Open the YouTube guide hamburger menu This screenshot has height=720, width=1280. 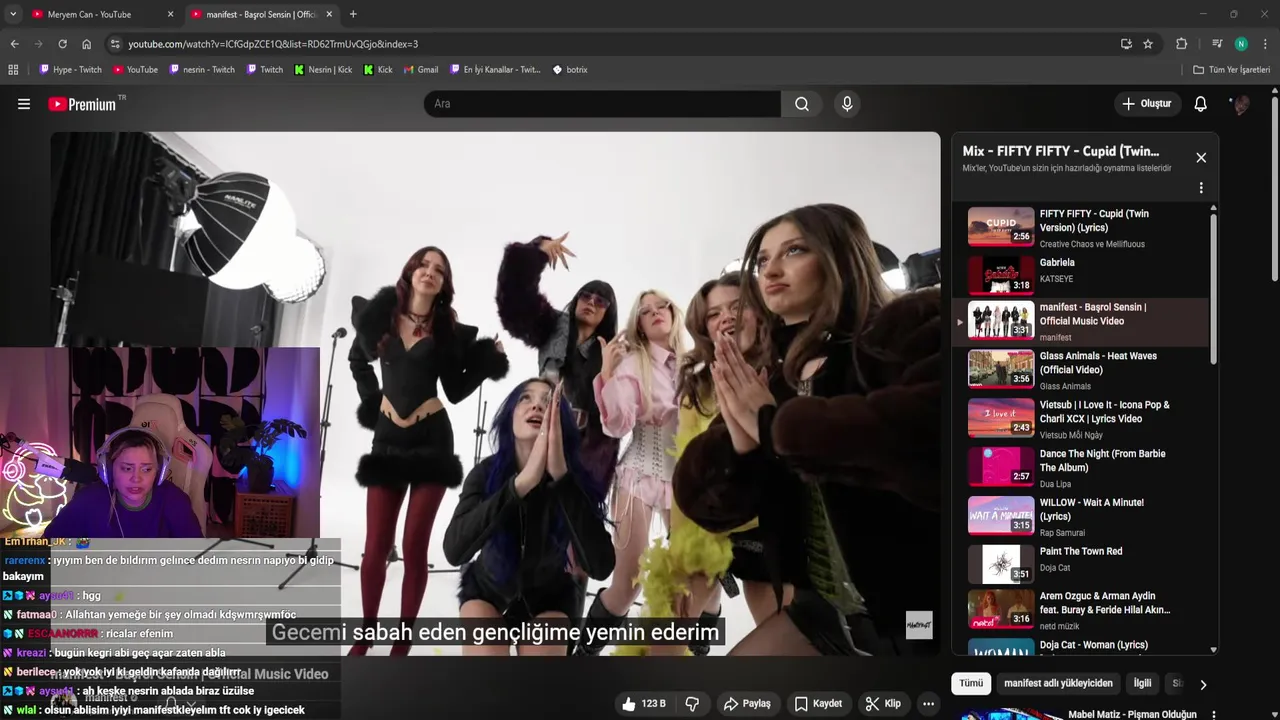point(24,104)
